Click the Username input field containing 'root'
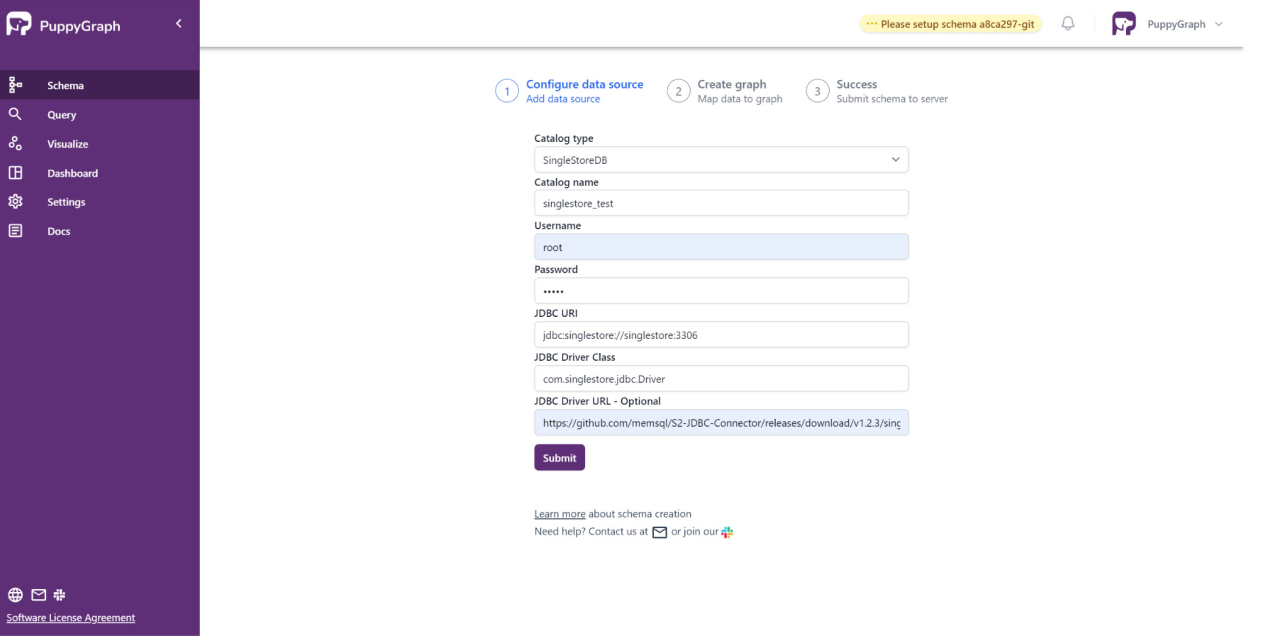The width and height of the screenshot is (1280, 636). click(720, 246)
